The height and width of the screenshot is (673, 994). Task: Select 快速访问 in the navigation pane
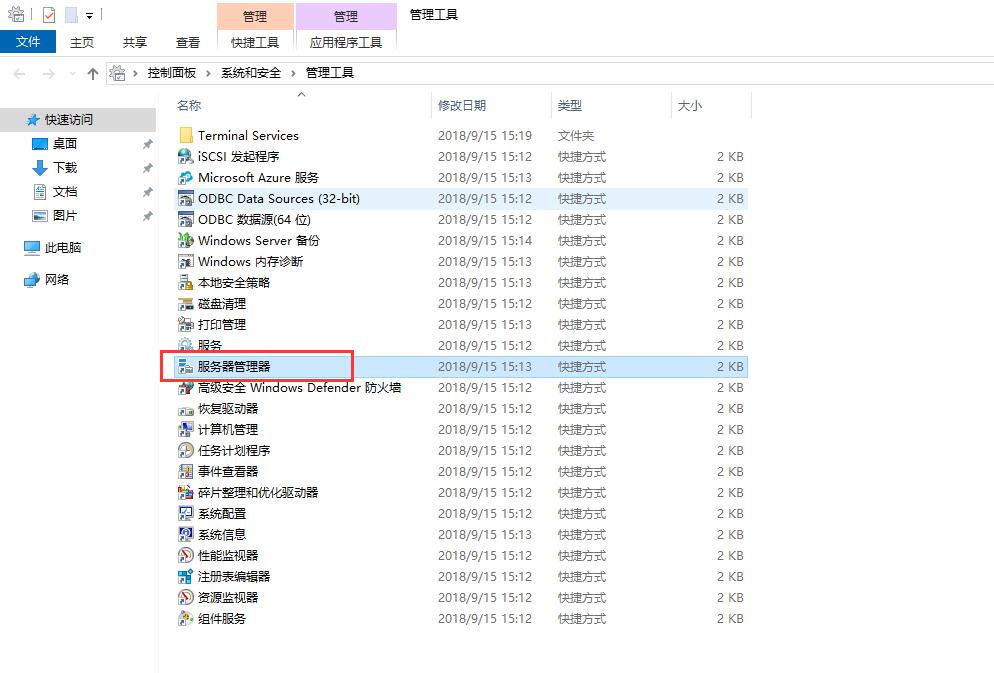68,120
